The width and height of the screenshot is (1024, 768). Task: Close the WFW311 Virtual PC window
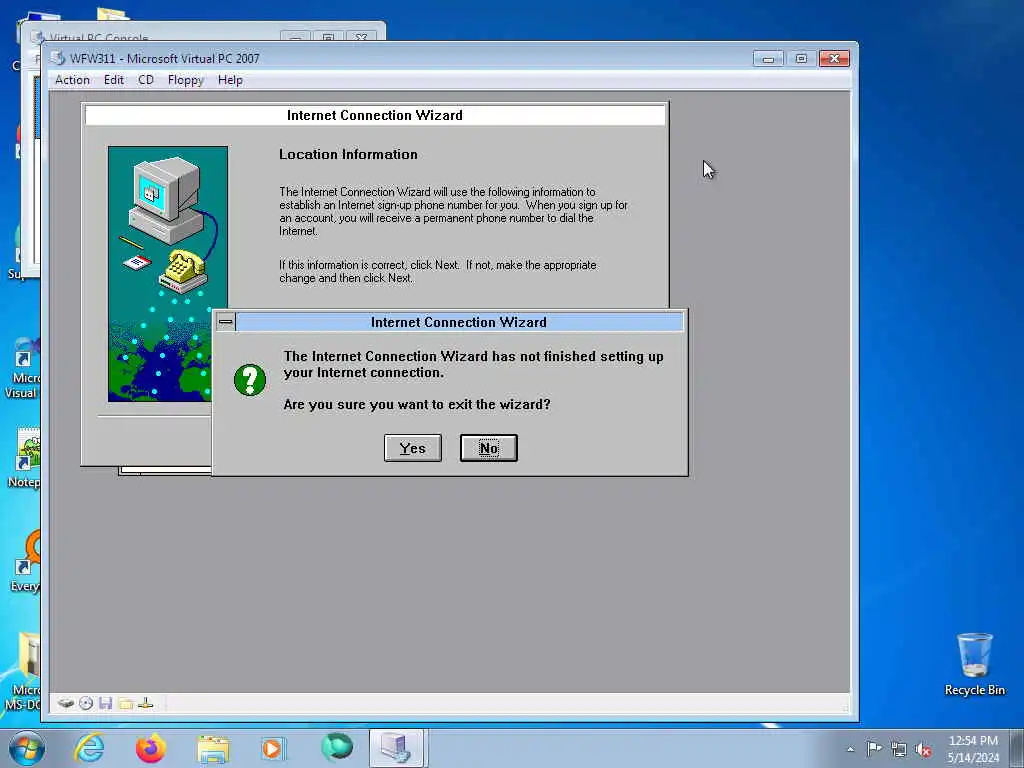point(834,59)
